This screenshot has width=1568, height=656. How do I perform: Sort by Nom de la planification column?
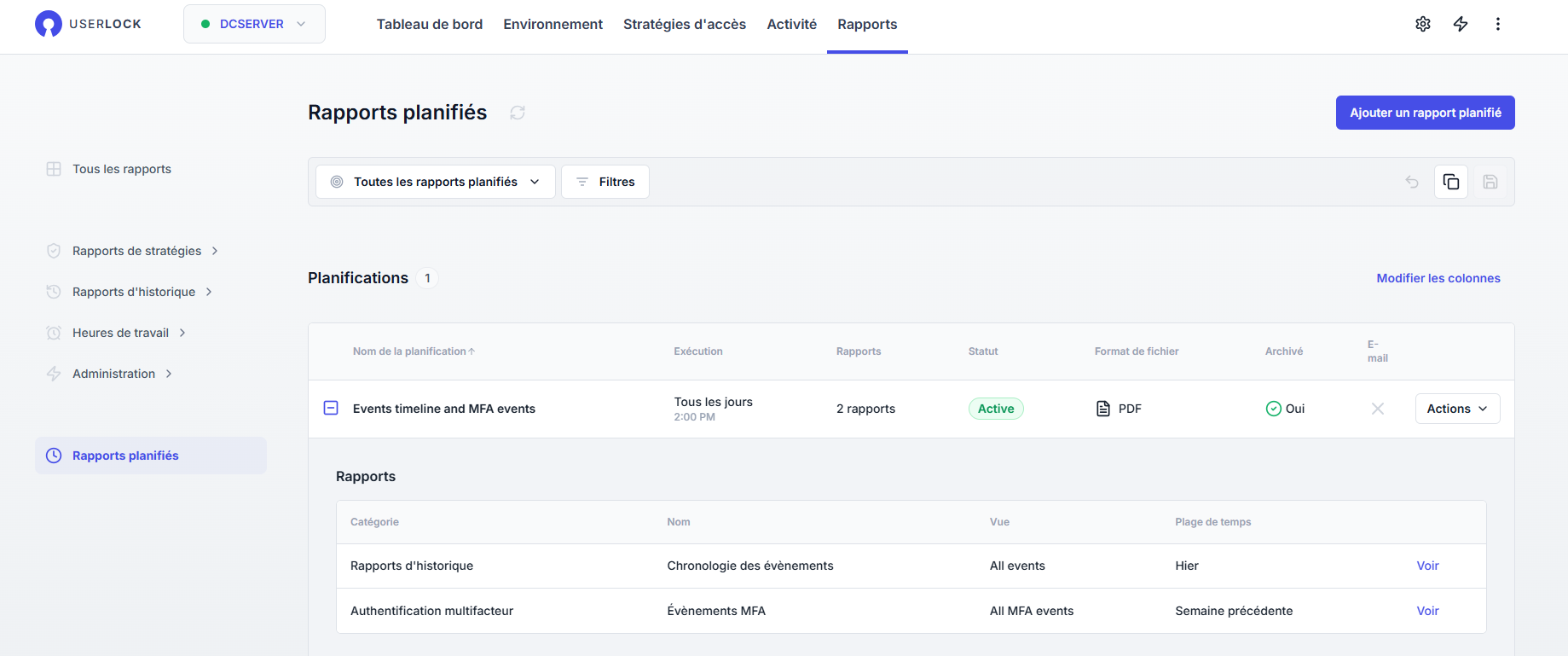(x=414, y=351)
